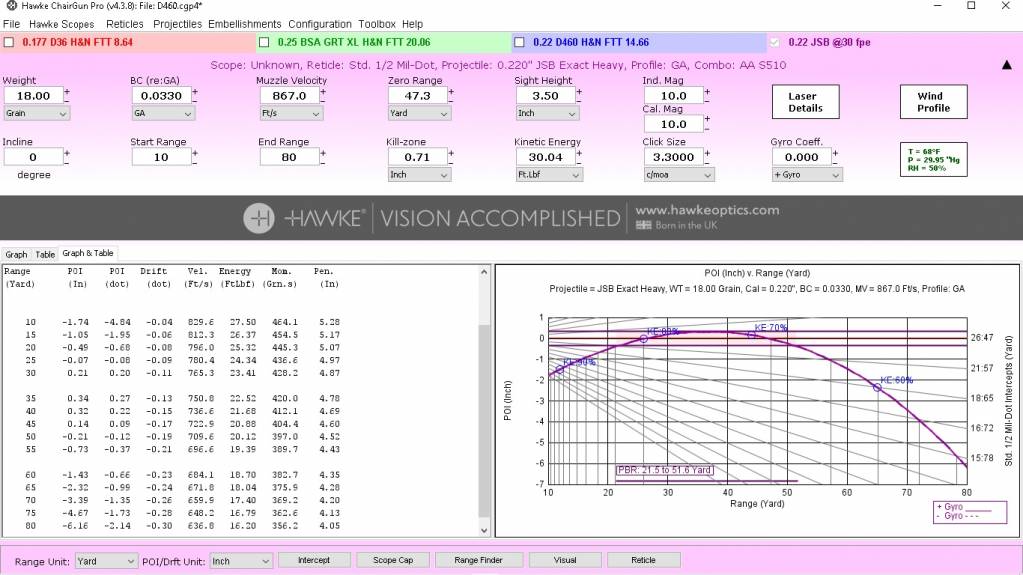Click the Cal. Mag field 10.0
The image size is (1023, 575).
pos(673,124)
